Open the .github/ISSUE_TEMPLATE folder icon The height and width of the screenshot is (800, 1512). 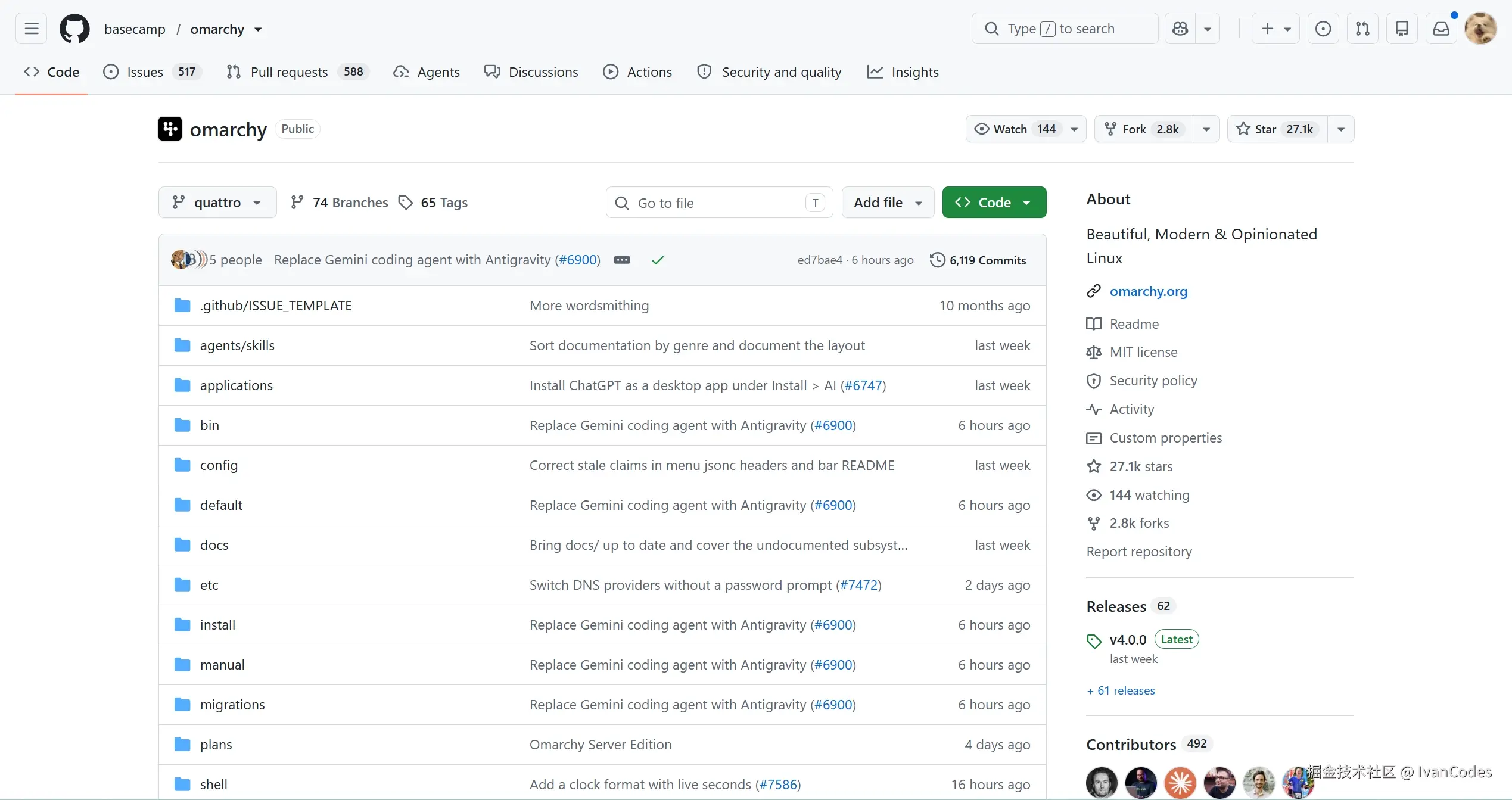(182, 306)
